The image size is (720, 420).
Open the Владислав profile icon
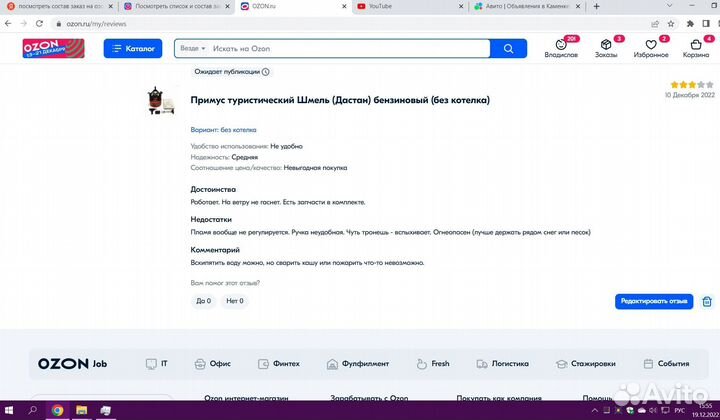point(561,48)
